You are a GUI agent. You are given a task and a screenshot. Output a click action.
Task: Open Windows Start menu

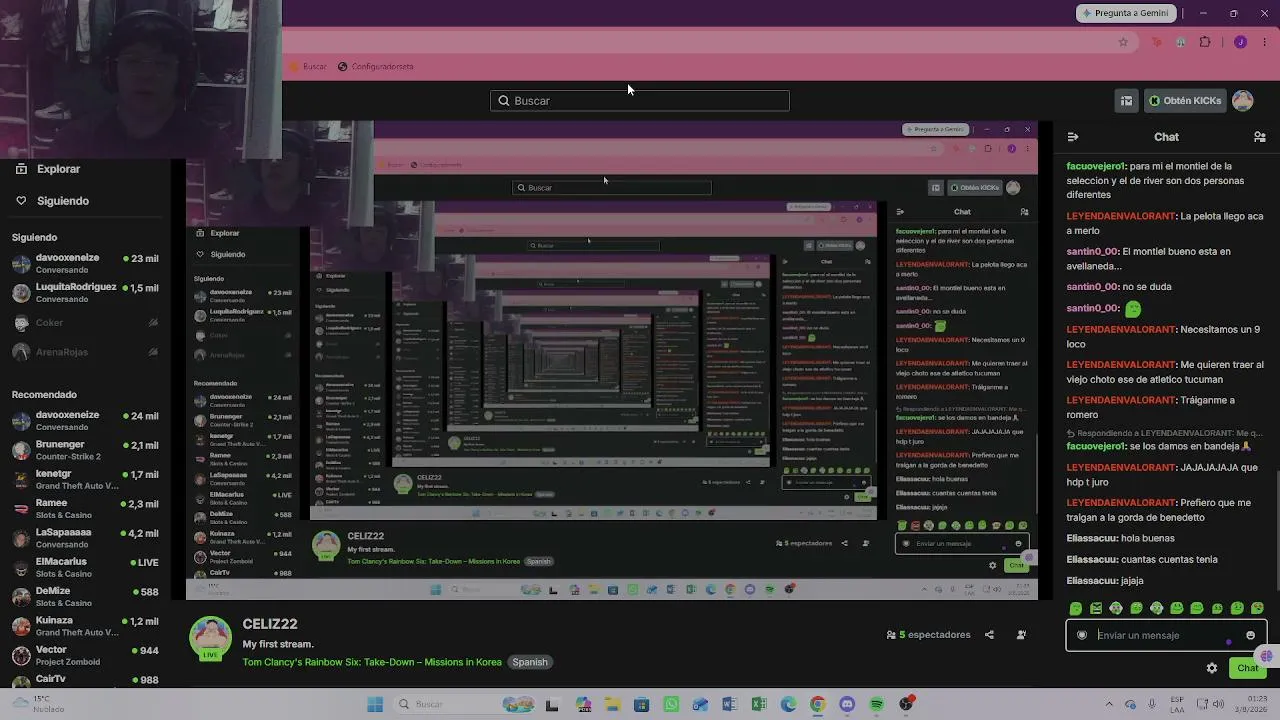pyautogui.click(x=375, y=704)
